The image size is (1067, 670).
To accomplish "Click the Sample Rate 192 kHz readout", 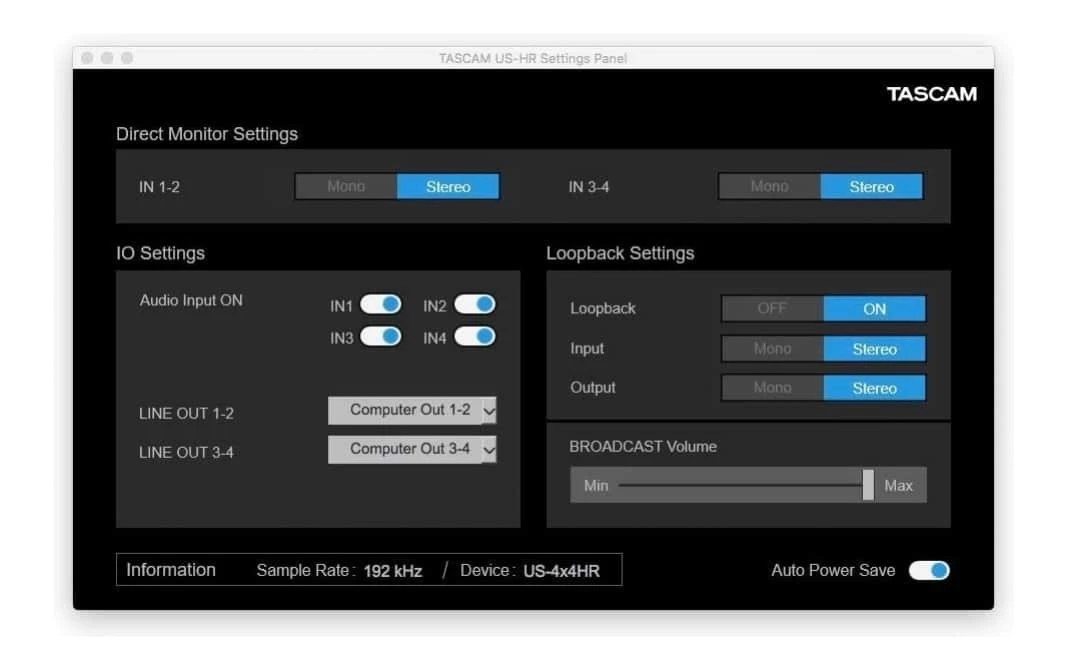I will pyautogui.click(x=393, y=571).
